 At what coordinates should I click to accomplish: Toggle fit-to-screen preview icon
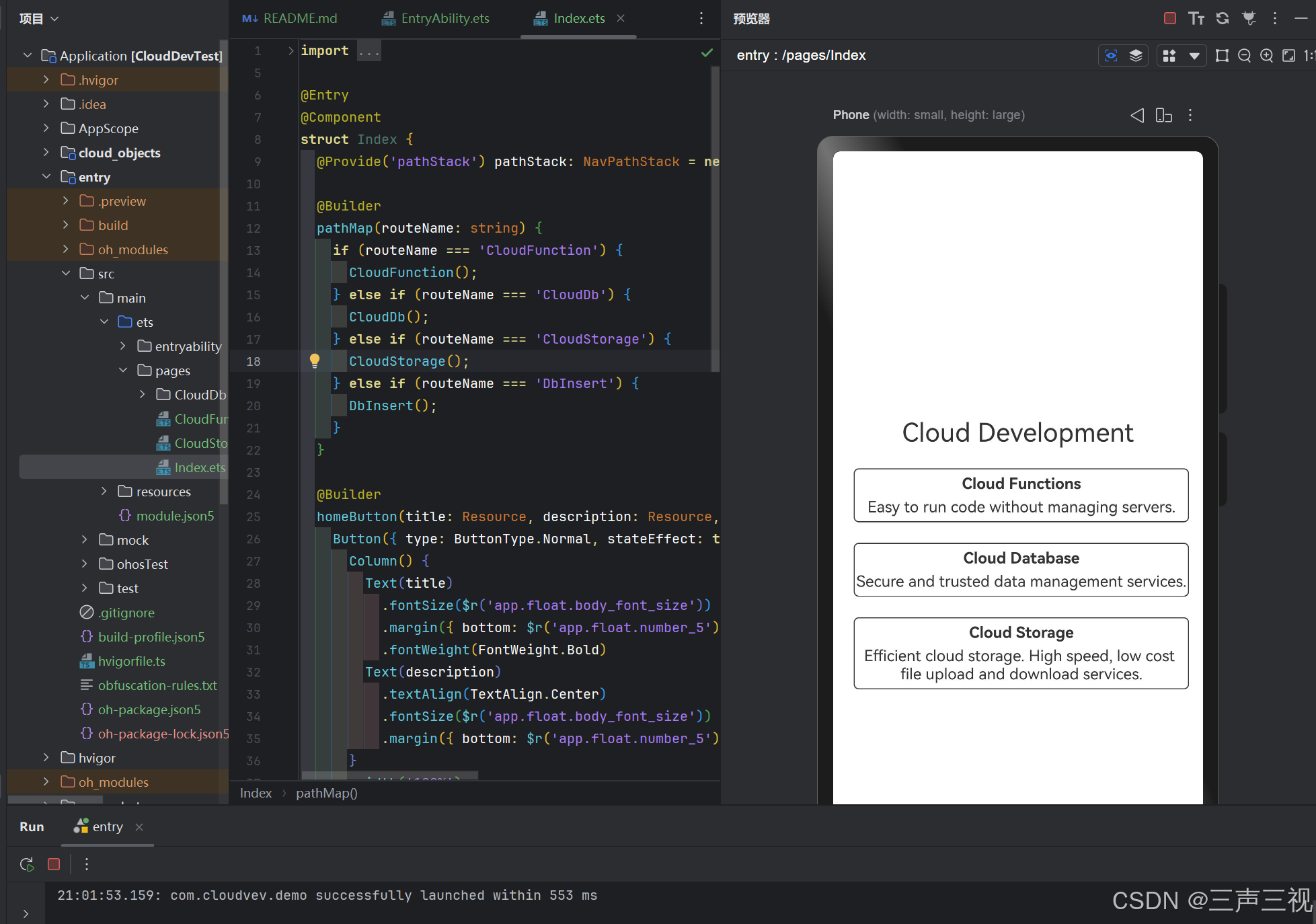pos(1288,56)
